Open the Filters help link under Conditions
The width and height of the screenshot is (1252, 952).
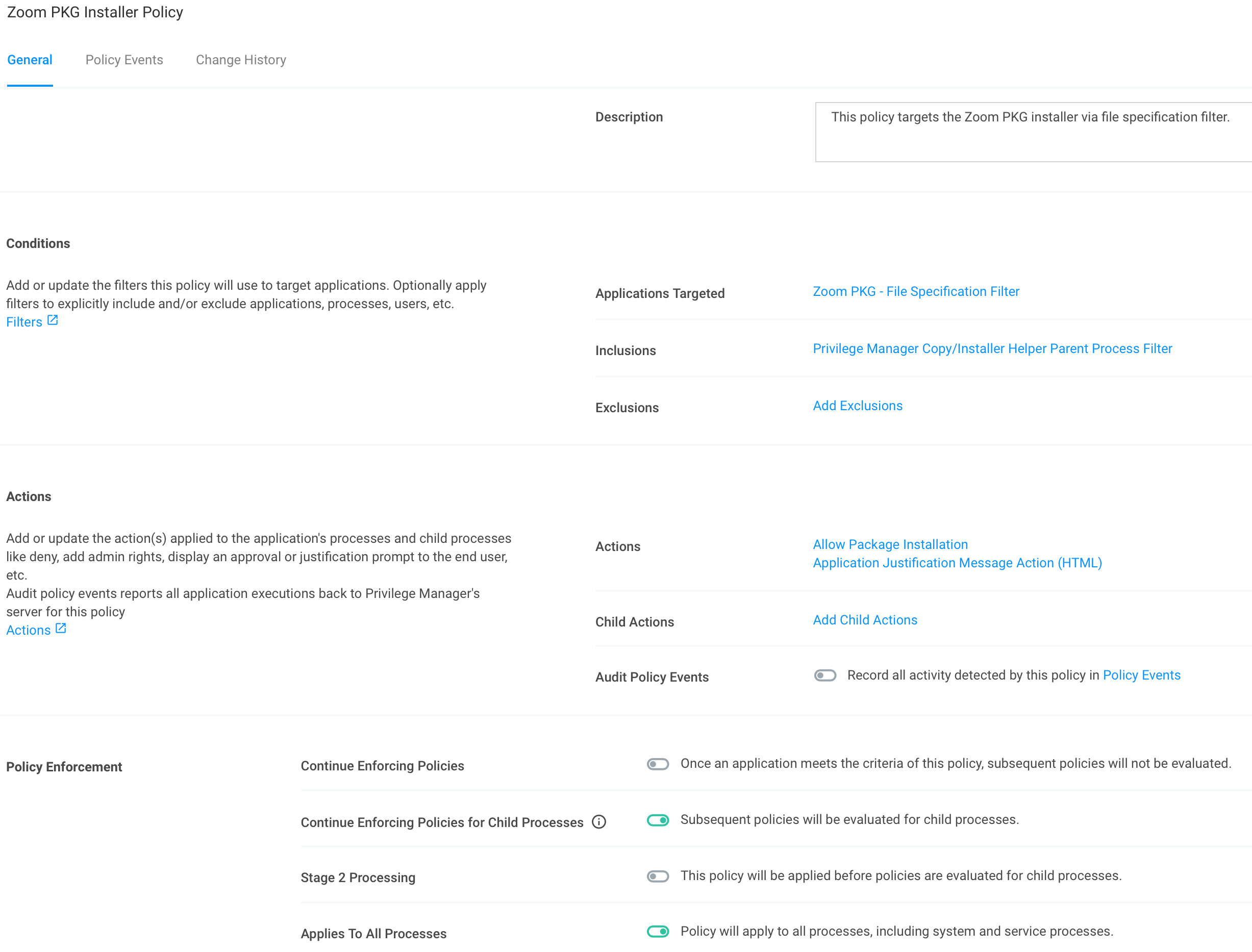point(24,322)
